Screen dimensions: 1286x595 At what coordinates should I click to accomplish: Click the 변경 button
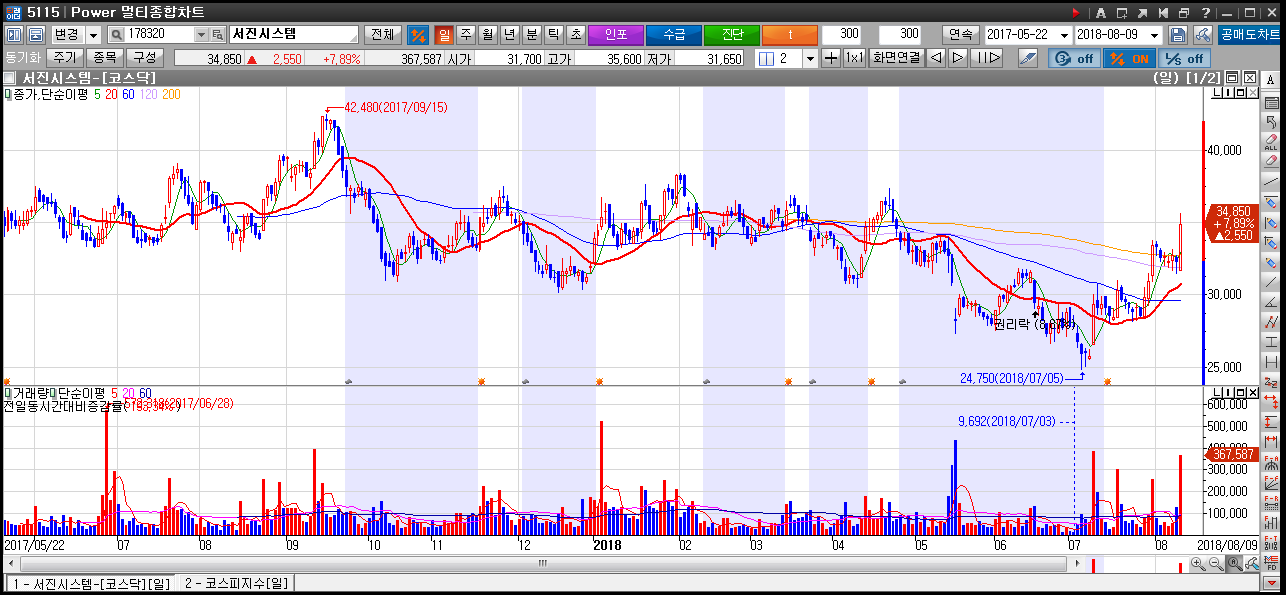point(68,34)
